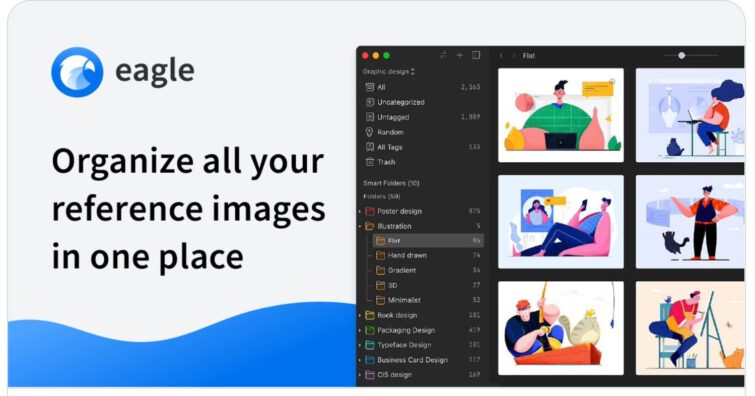
Task: Go back with the left arrow
Action: pos(501,56)
